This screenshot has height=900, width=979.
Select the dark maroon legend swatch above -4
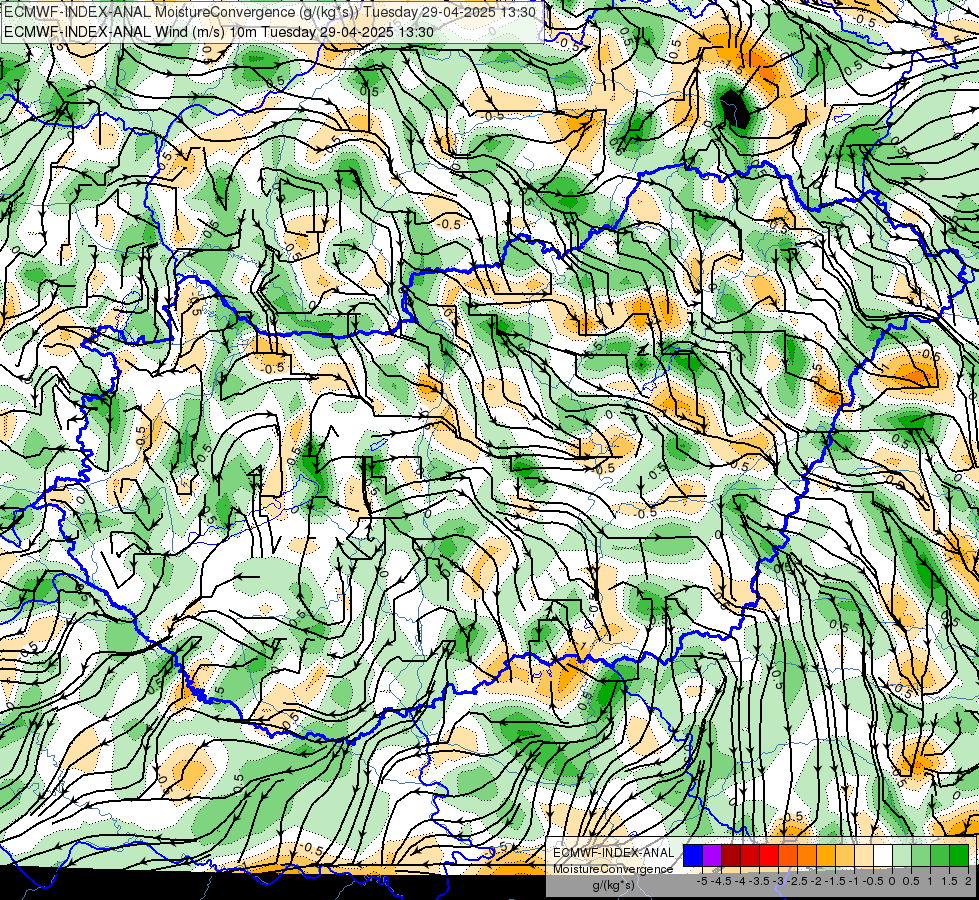tap(731, 855)
